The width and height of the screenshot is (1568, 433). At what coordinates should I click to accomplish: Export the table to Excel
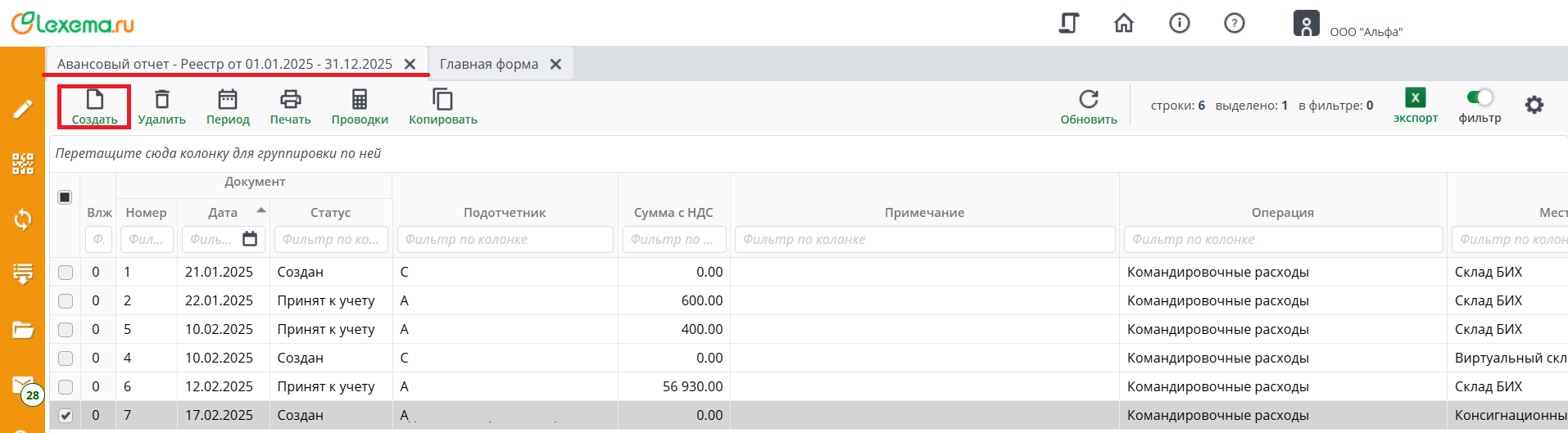pyautogui.click(x=1415, y=98)
